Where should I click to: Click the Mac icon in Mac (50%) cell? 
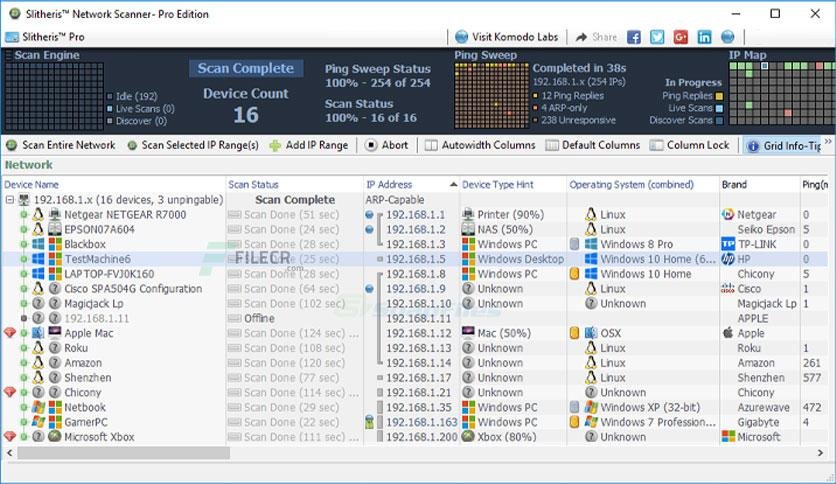468,333
